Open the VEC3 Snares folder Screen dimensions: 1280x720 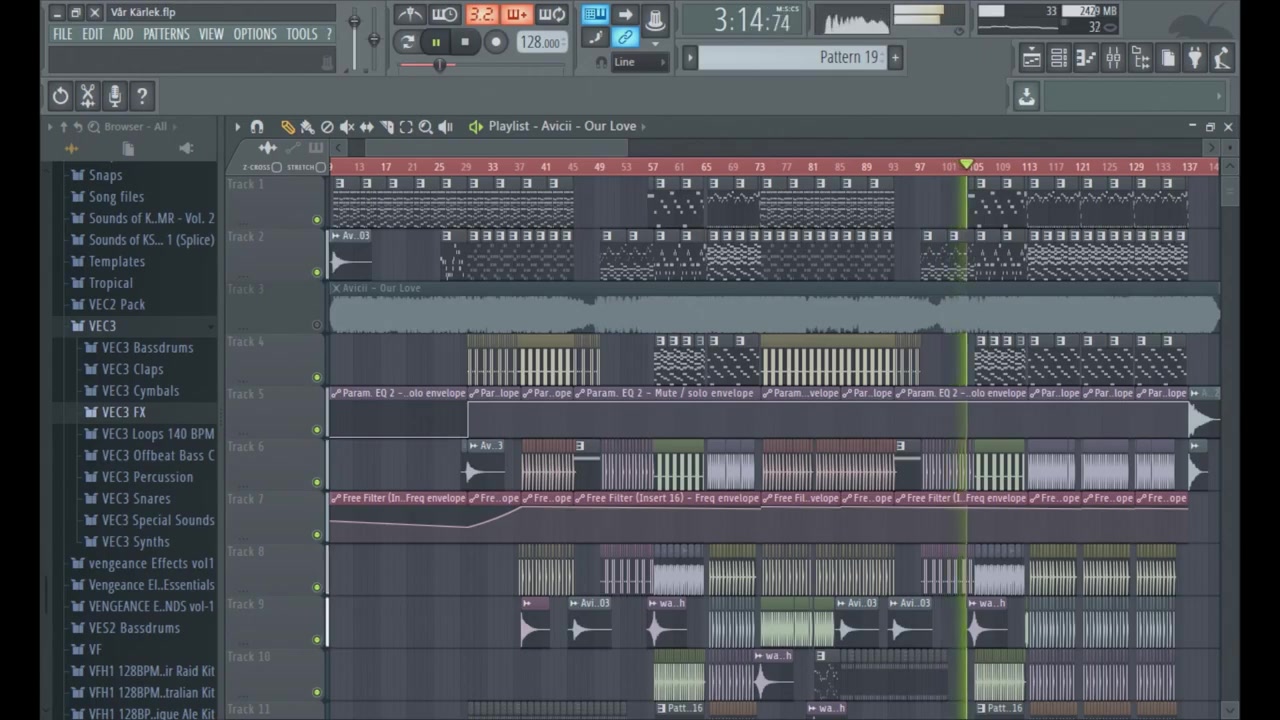135,498
